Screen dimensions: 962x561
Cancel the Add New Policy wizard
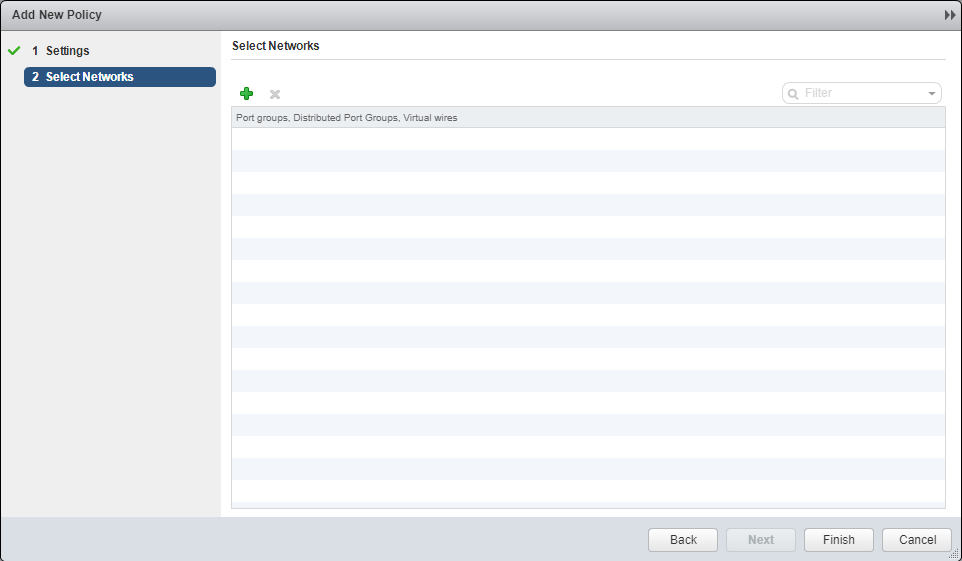click(917, 540)
